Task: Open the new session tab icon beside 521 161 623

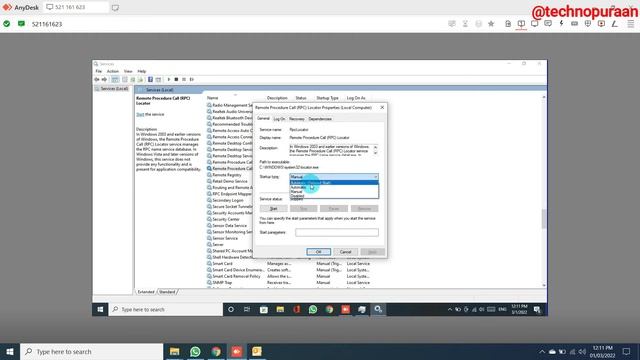Action: tap(115, 8)
